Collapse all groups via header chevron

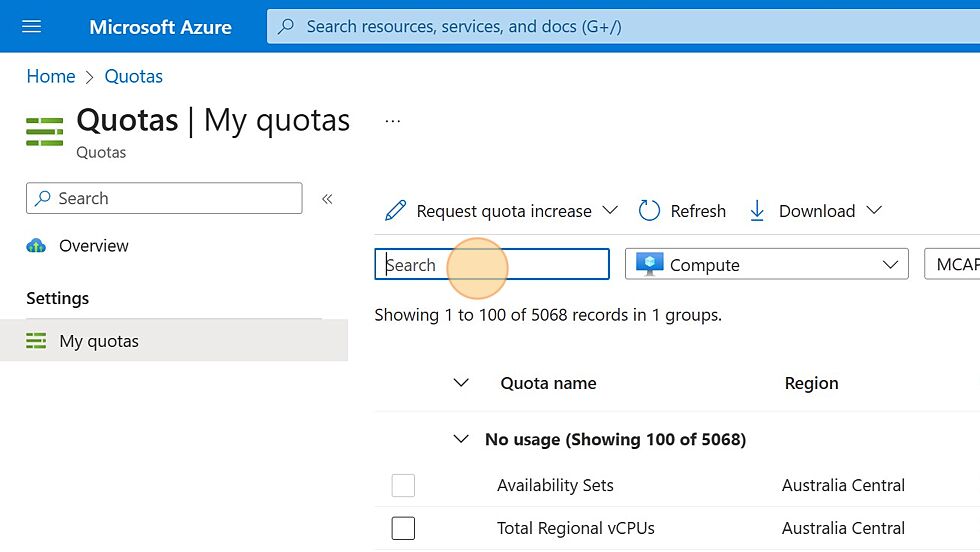(461, 383)
